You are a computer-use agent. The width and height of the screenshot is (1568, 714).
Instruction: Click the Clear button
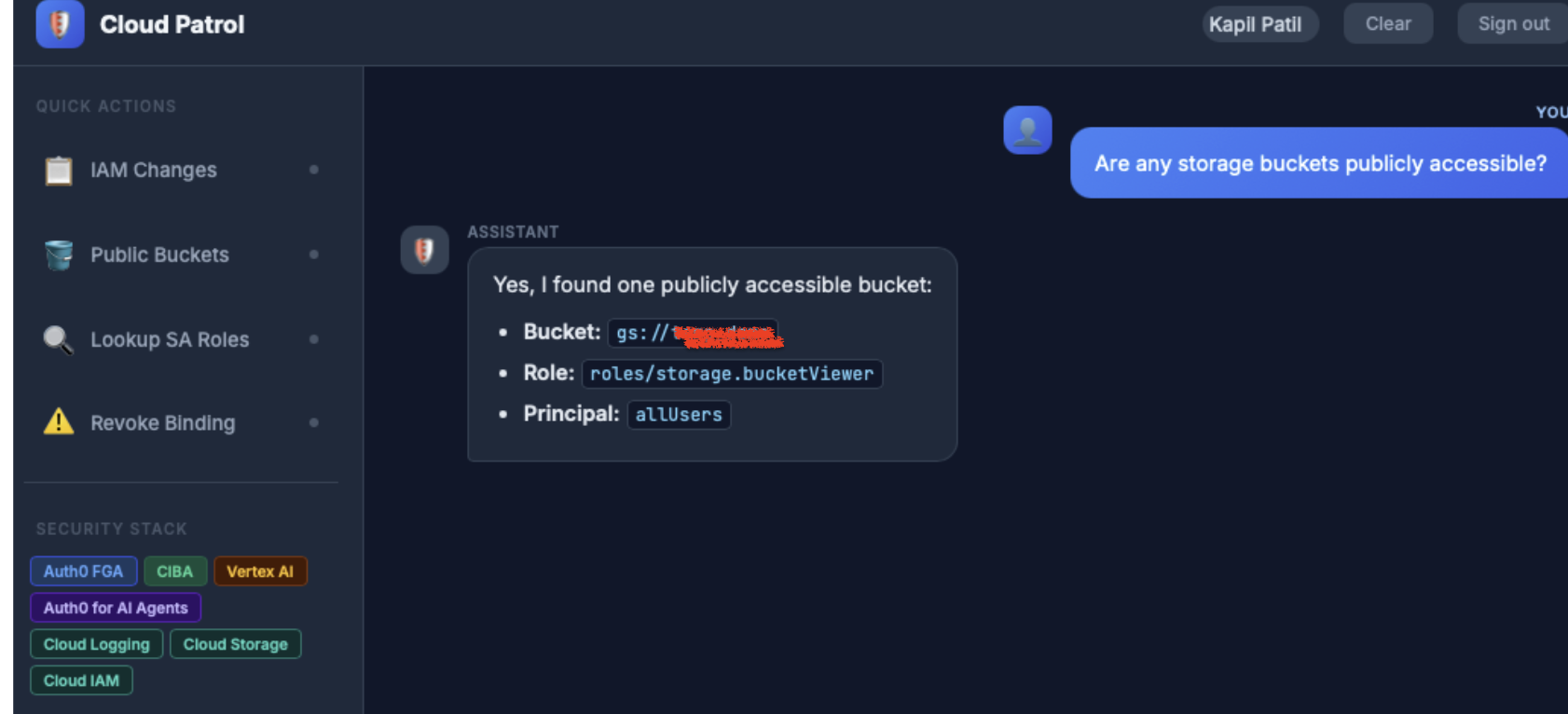[x=1388, y=23]
